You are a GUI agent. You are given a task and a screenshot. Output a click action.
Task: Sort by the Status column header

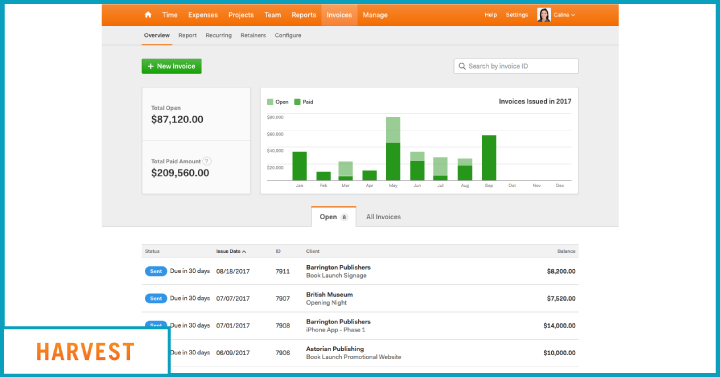[152, 251]
